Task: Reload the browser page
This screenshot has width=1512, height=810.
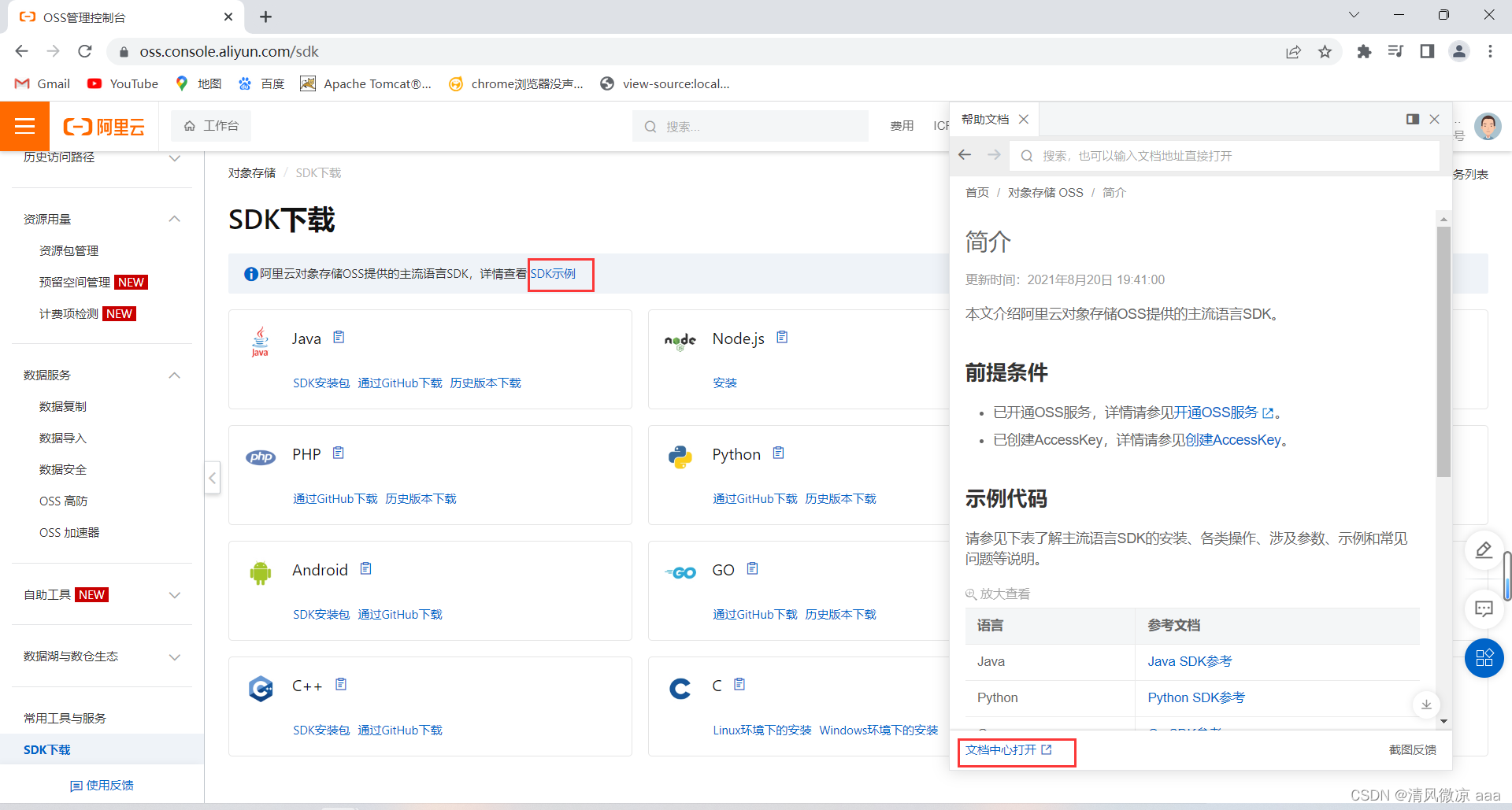Action: (x=85, y=51)
